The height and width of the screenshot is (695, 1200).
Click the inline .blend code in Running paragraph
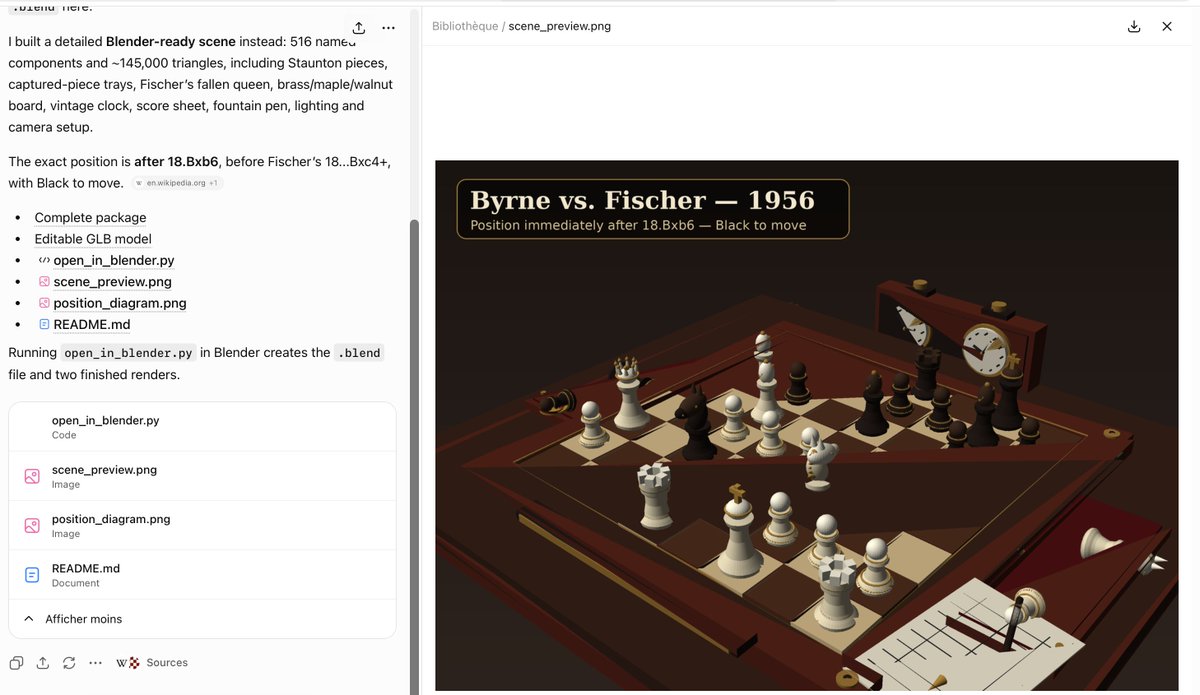coord(359,353)
